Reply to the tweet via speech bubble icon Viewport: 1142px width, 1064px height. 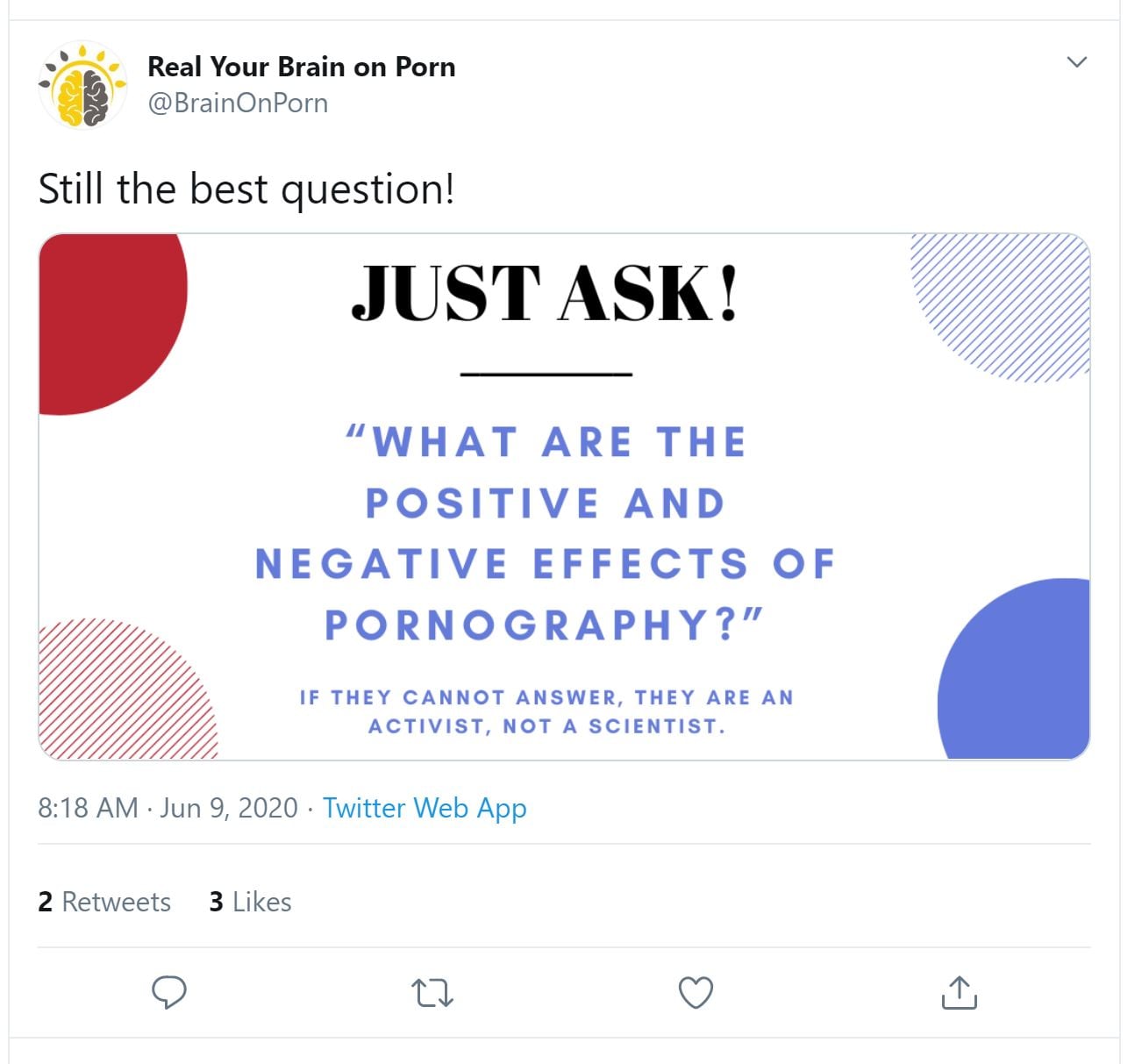169,992
